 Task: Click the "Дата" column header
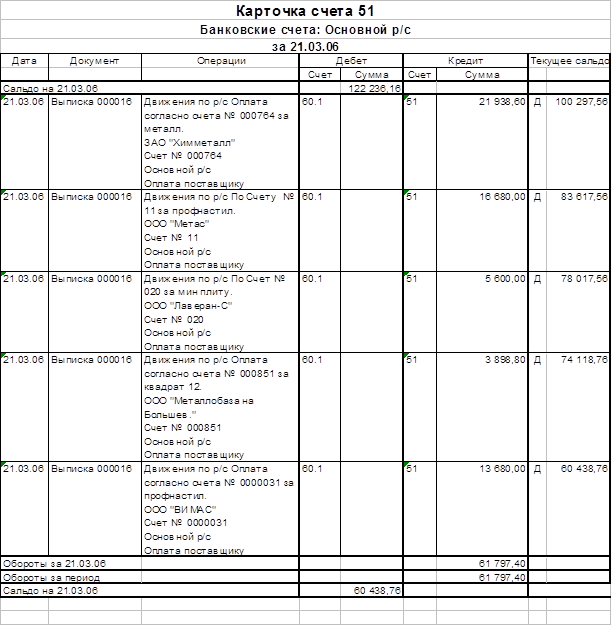click(24, 61)
